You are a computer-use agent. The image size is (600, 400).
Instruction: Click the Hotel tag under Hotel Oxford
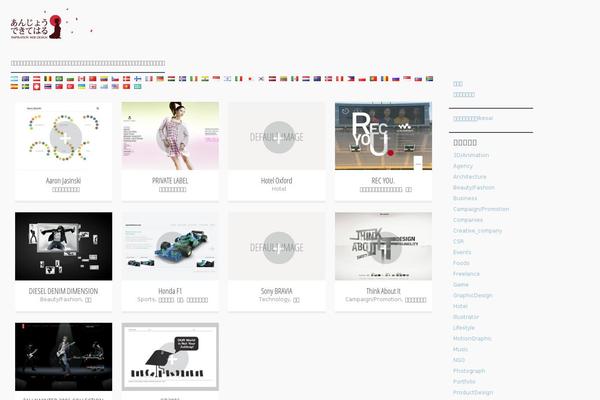click(x=279, y=189)
